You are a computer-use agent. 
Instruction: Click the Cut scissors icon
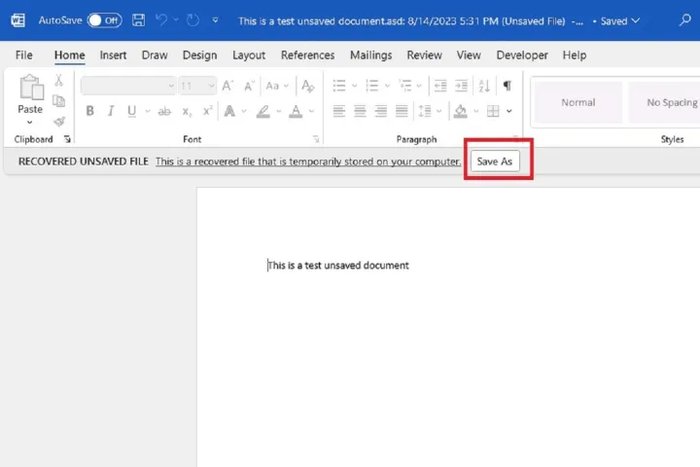pyautogui.click(x=58, y=81)
